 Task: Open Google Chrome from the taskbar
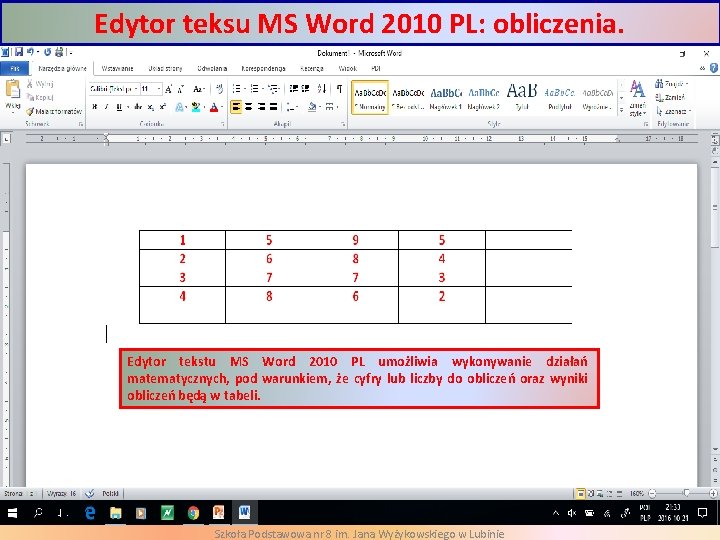(193, 512)
